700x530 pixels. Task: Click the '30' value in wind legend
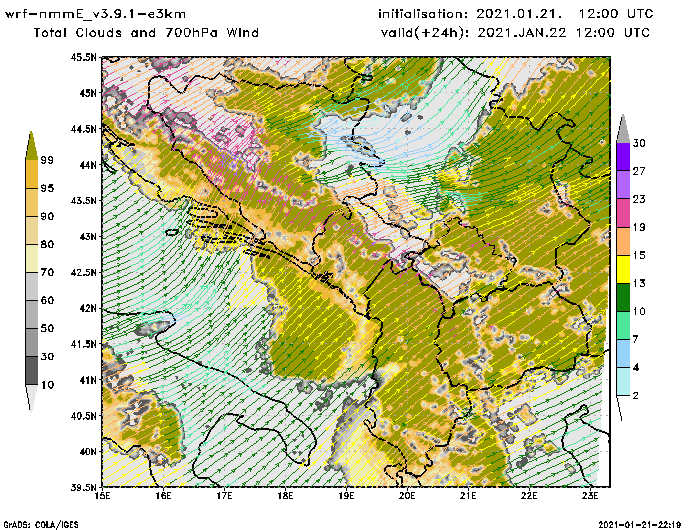tap(639, 143)
